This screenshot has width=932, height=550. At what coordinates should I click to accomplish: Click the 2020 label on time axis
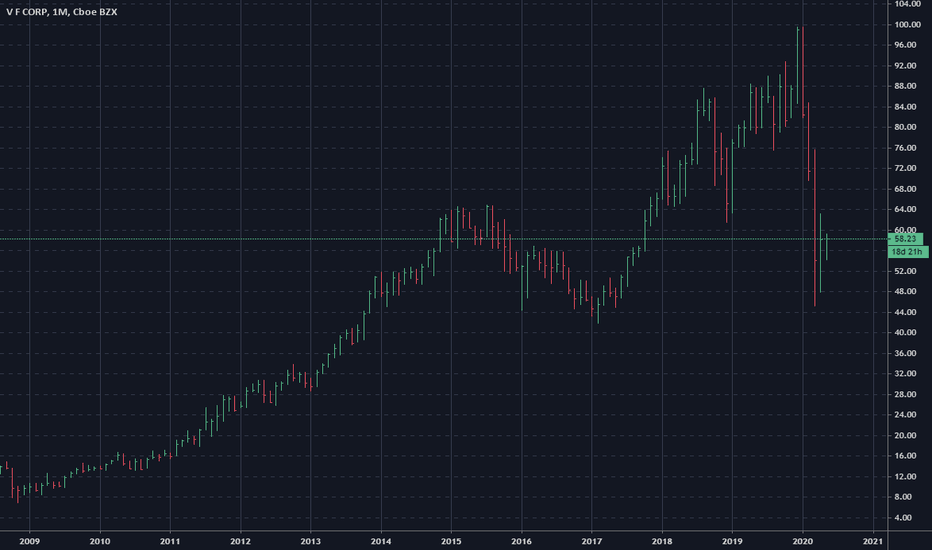pos(802,541)
